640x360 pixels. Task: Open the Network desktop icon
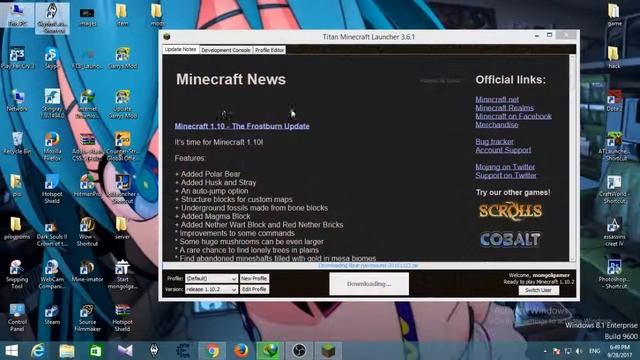(17, 100)
